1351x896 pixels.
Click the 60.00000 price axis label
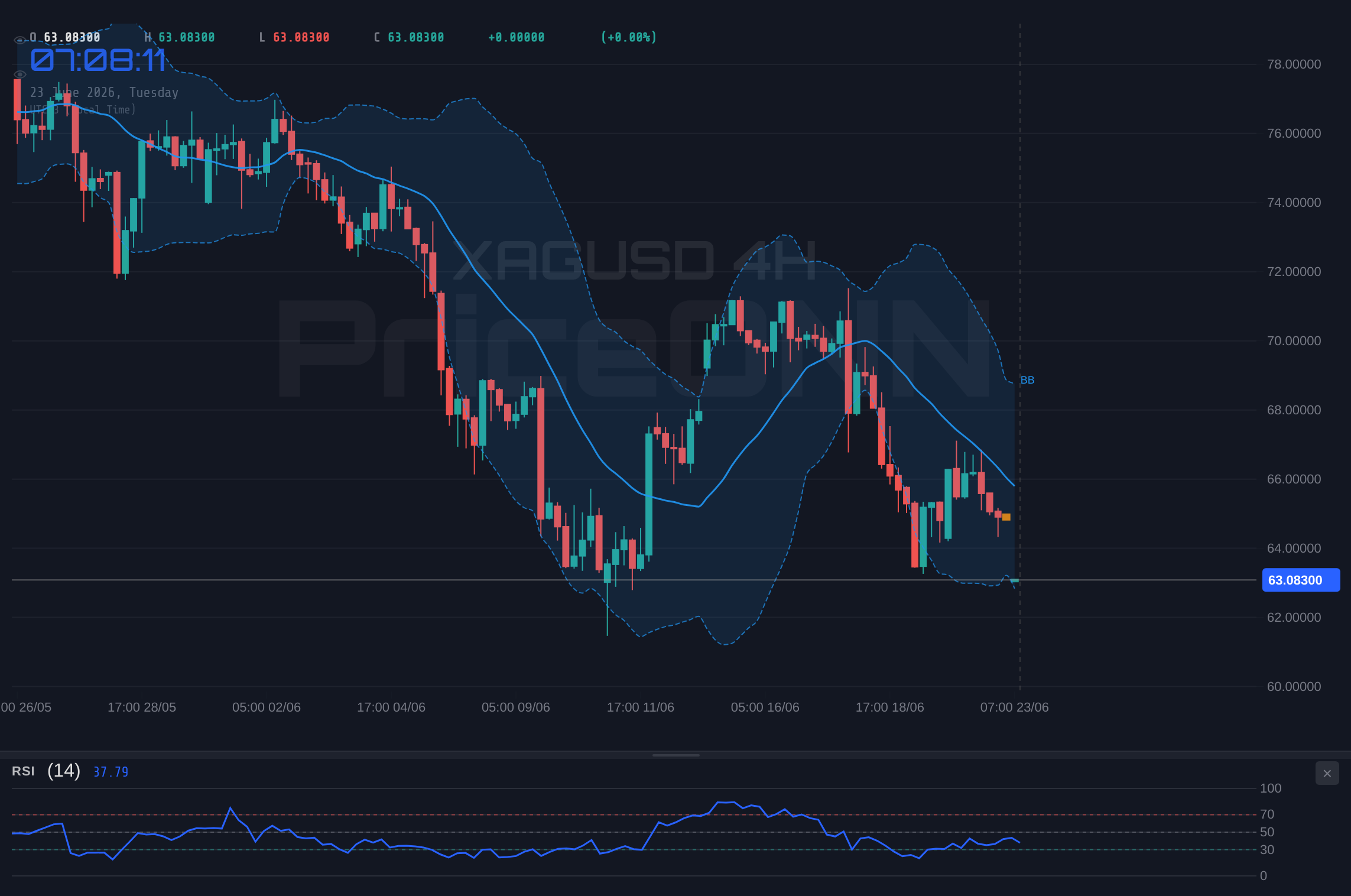[1294, 687]
